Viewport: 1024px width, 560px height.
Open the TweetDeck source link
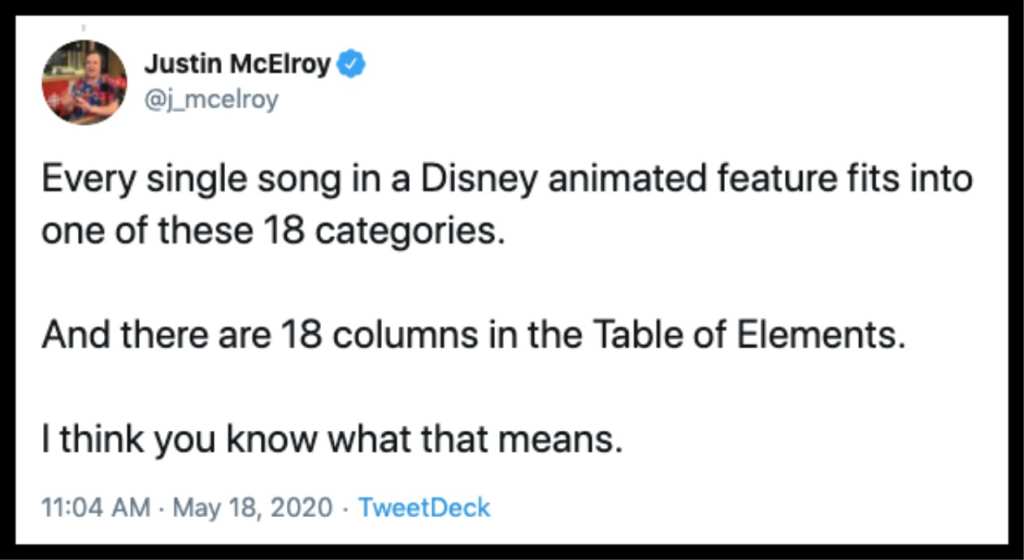(424, 507)
